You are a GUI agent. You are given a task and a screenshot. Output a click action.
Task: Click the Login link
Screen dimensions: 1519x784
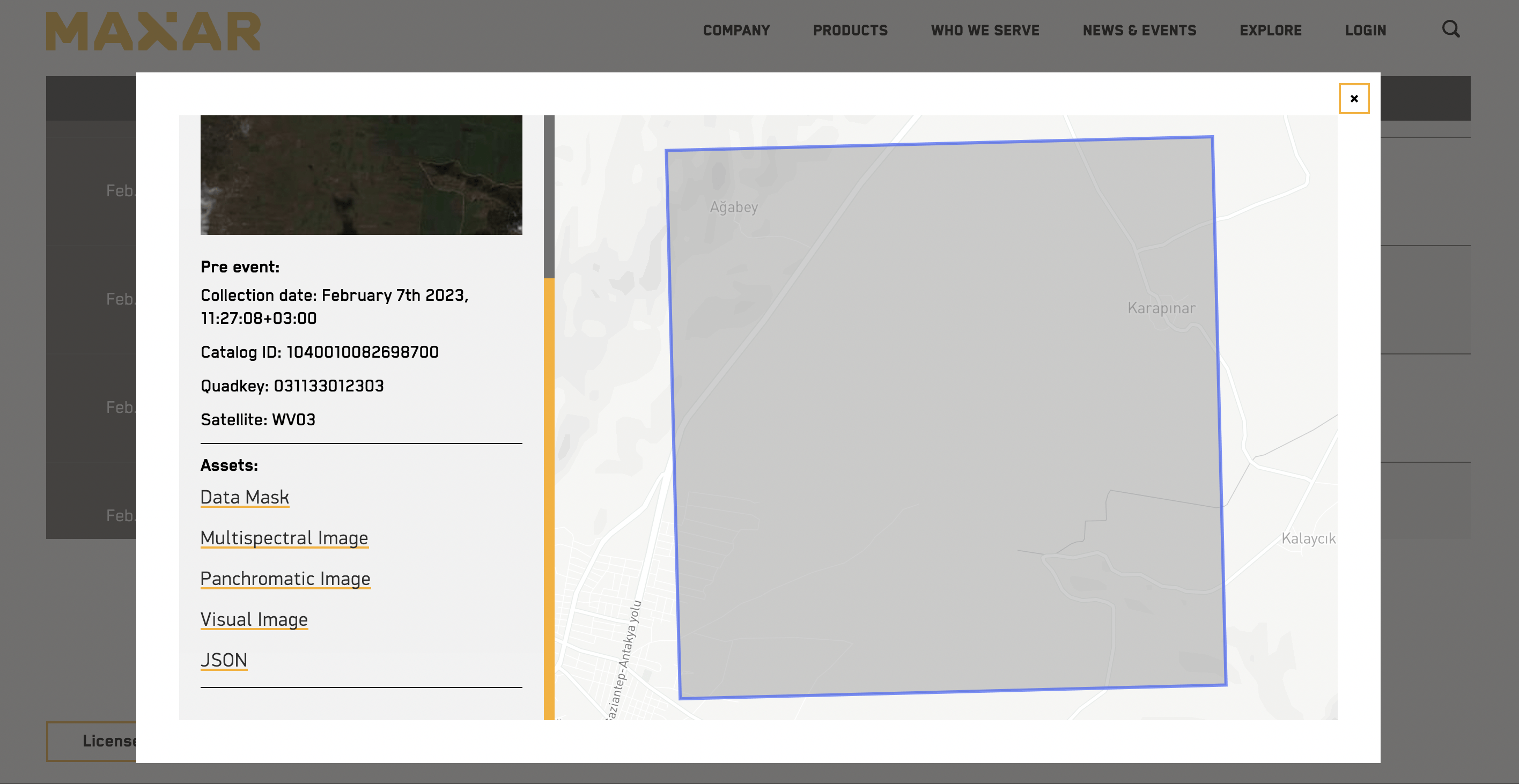pyautogui.click(x=1365, y=31)
